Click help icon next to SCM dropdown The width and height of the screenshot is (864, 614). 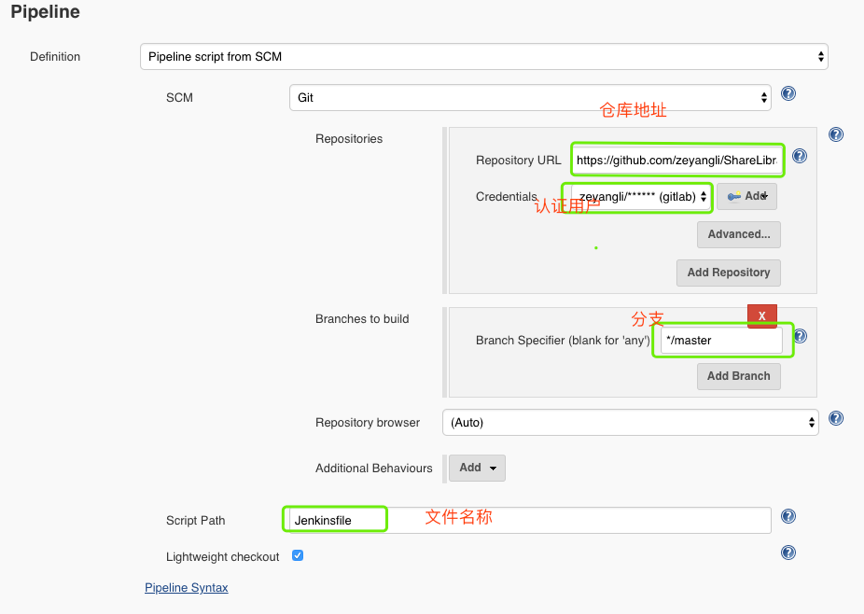[x=788, y=94]
